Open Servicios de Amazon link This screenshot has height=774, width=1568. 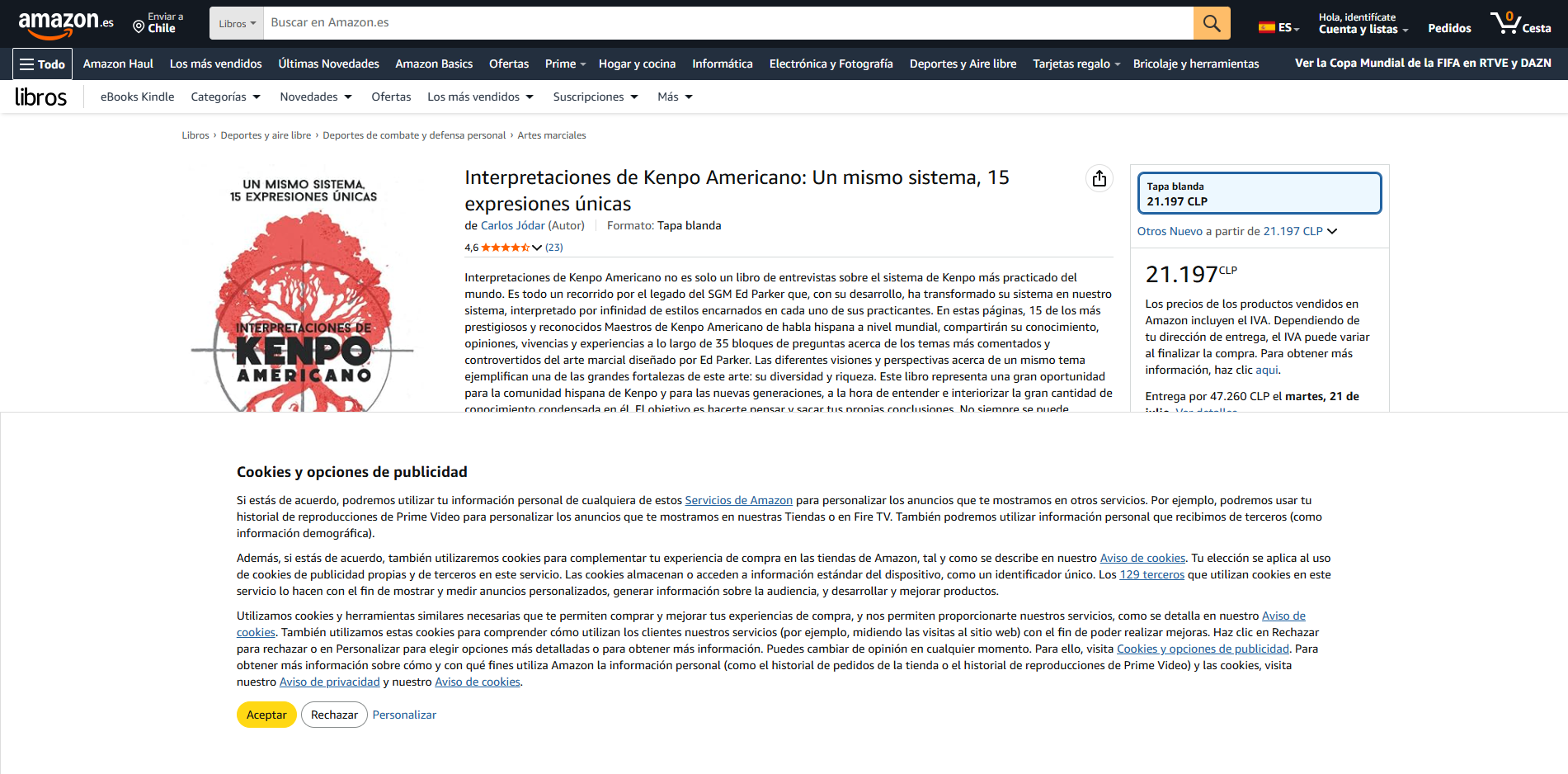[x=738, y=500]
